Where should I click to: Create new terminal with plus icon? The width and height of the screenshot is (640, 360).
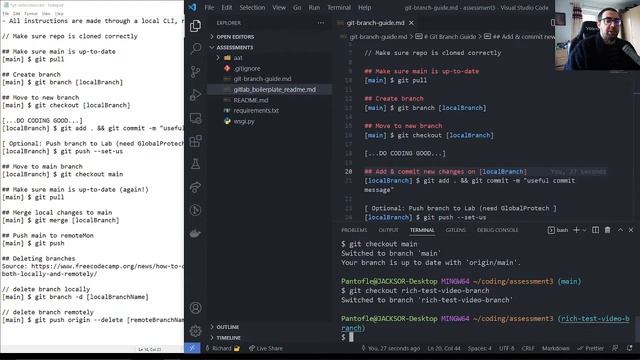pyautogui.click(x=576, y=230)
